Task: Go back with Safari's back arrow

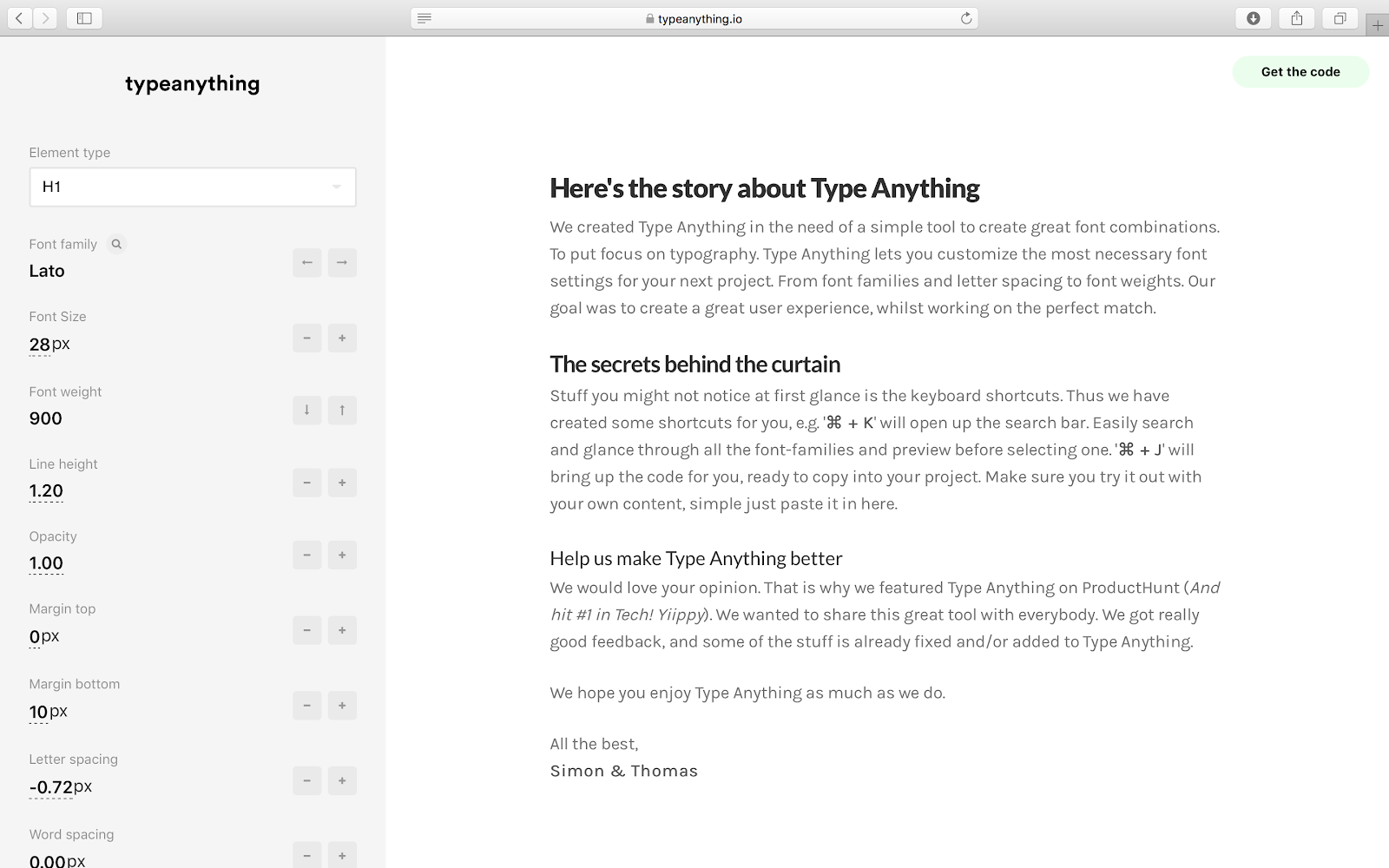Action: tap(19, 18)
